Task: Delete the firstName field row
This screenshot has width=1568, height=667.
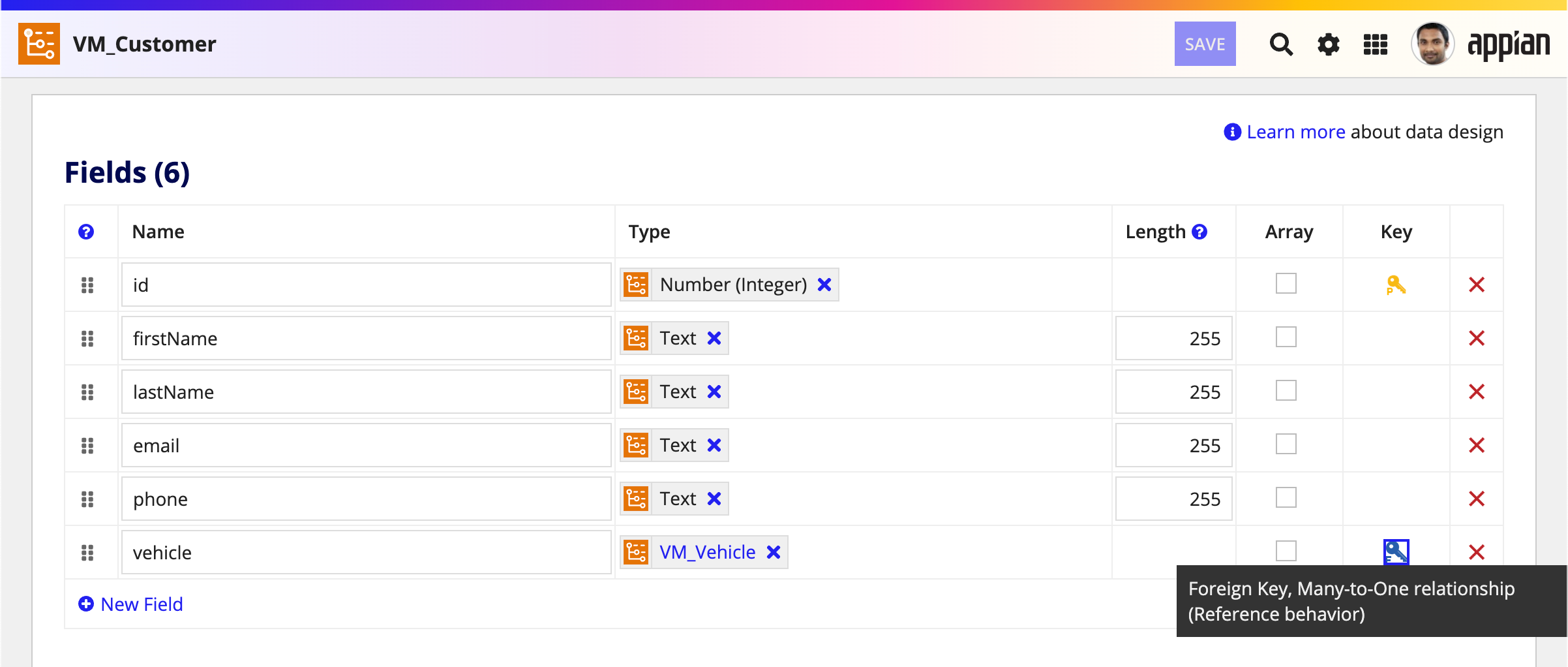Action: click(x=1477, y=338)
